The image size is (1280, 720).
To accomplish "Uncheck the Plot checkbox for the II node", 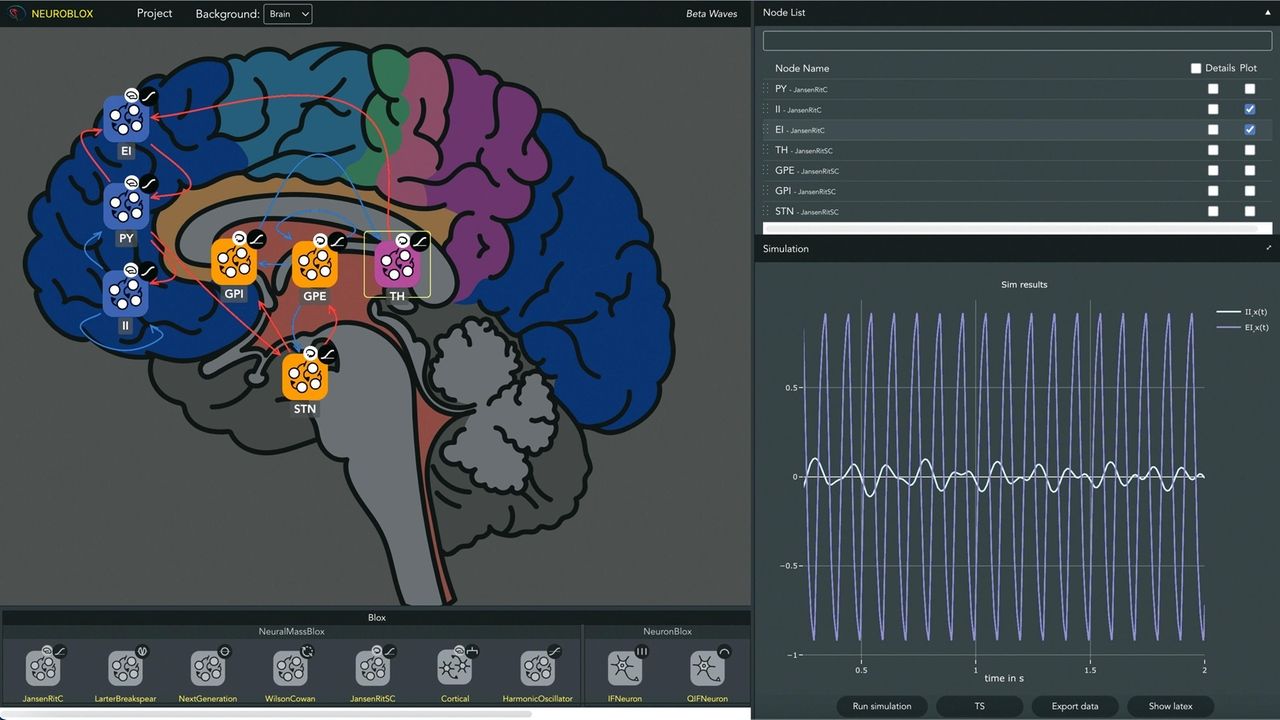I will [1249, 109].
